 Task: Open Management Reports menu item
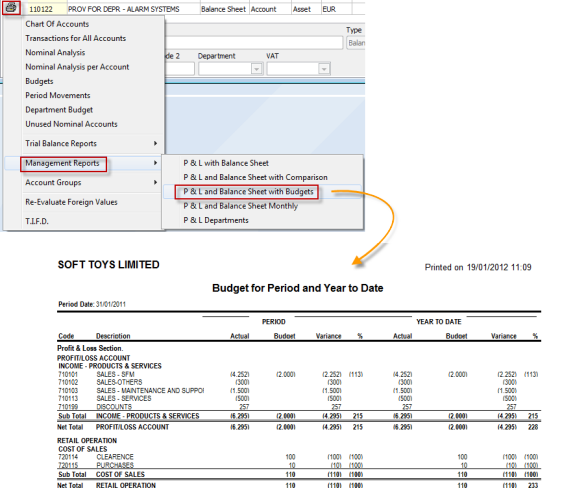(x=83, y=163)
